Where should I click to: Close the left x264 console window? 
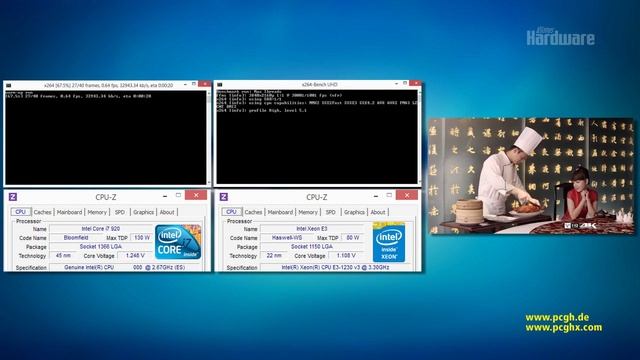[204, 84]
